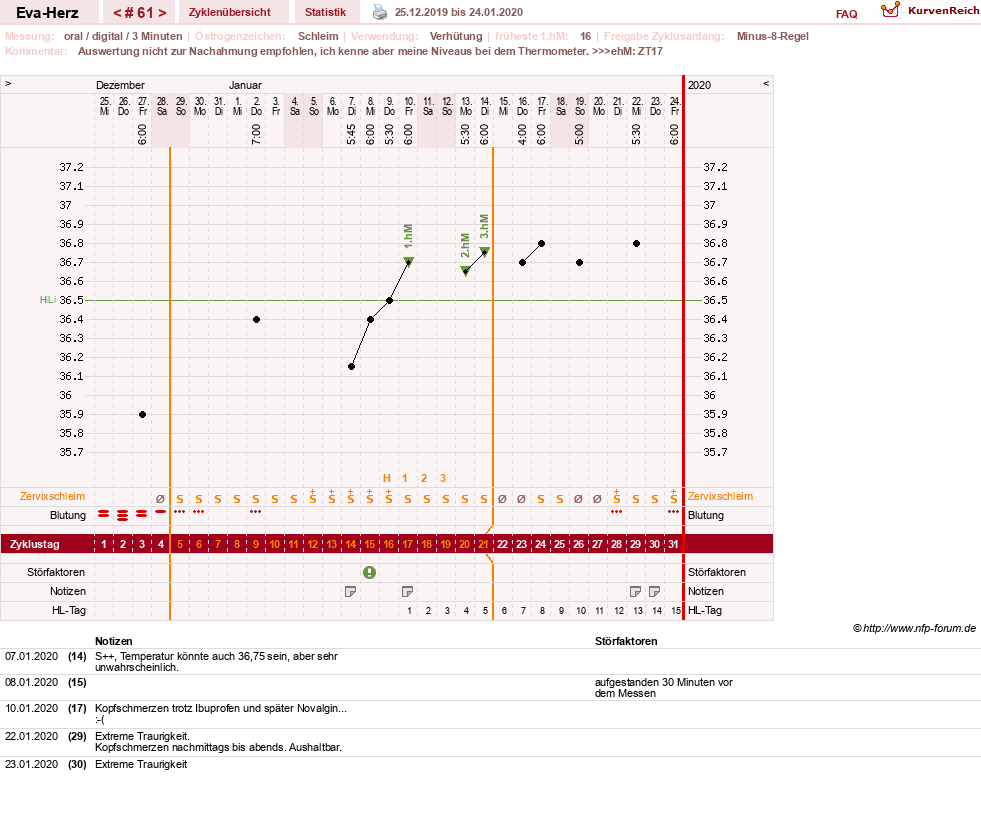The height and width of the screenshot is (816, 981).
Task: Click the Januar month label
Action: 245,85
